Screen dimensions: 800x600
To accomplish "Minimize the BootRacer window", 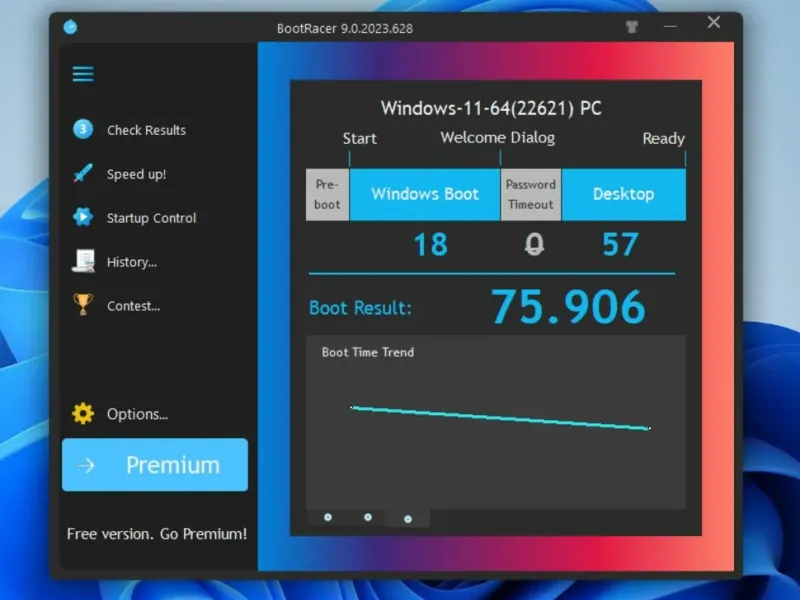I will click(670, 26).
